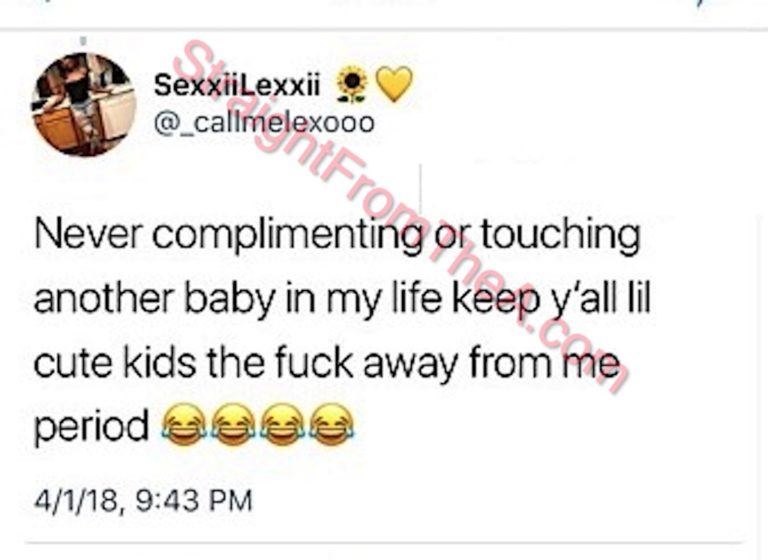Click the SexxiiLexxii display name

[x=237, y=85]
